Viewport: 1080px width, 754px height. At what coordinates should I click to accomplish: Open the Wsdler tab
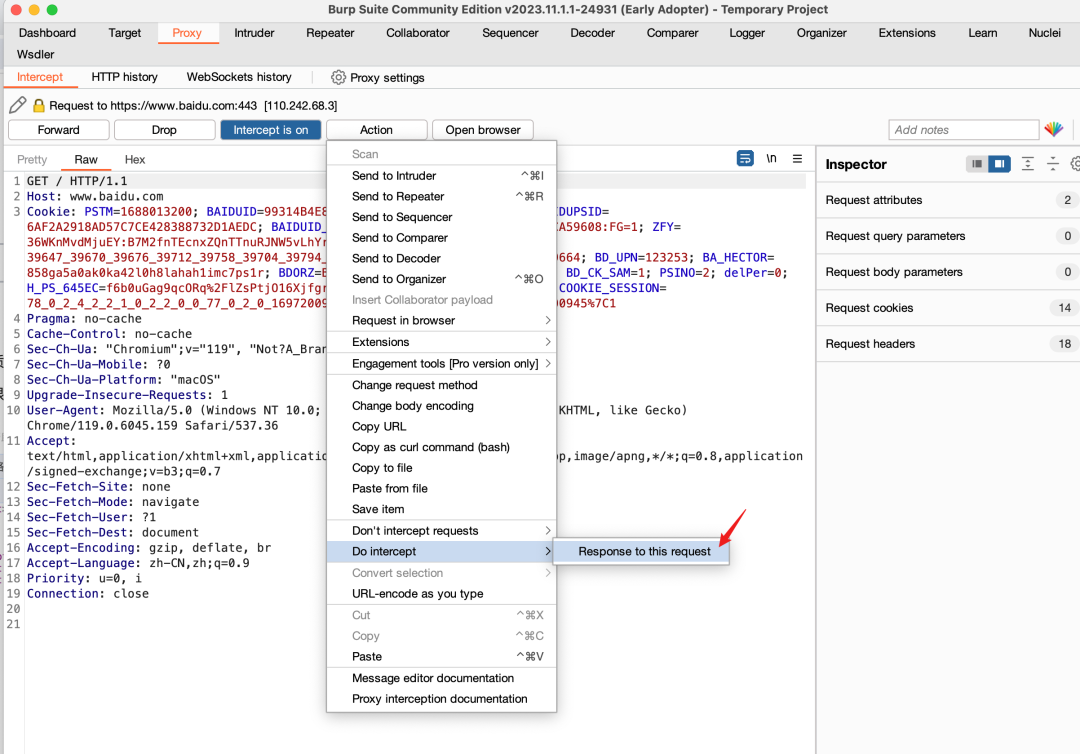tap(35, 54)
